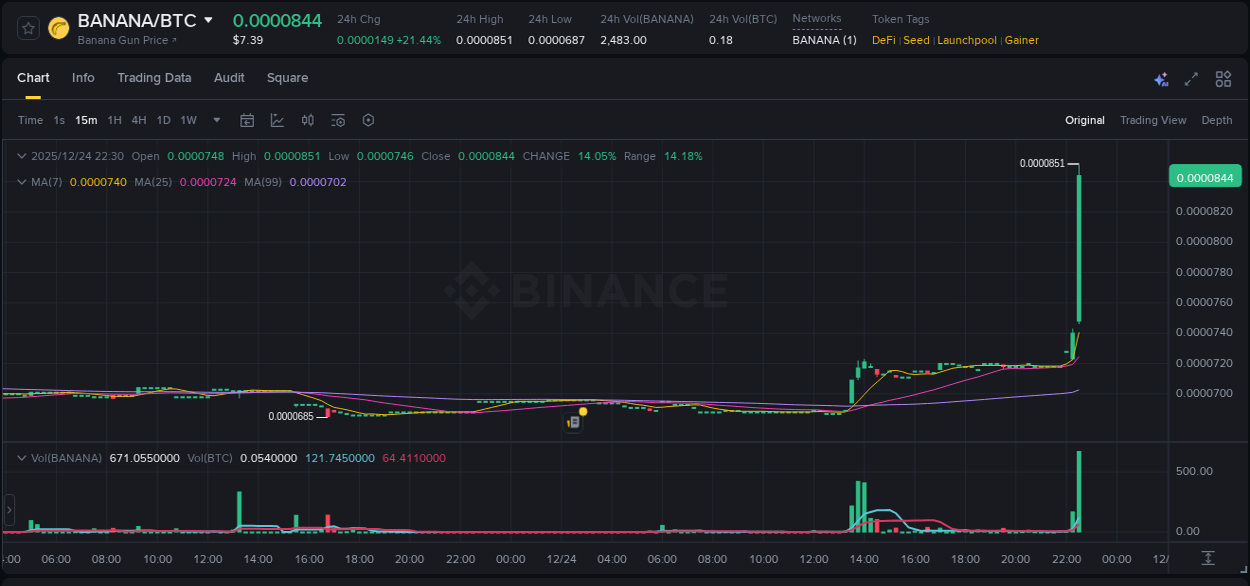Select the 1H time interval

(114, 120)
